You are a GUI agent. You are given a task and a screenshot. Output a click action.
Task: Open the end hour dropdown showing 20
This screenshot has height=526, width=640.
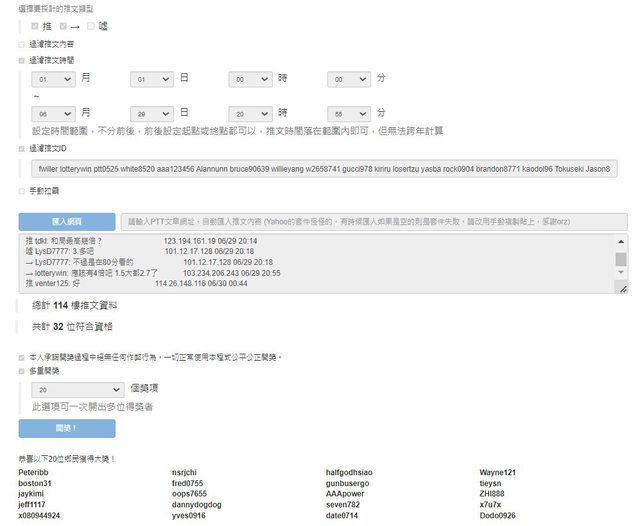point(249,113)
